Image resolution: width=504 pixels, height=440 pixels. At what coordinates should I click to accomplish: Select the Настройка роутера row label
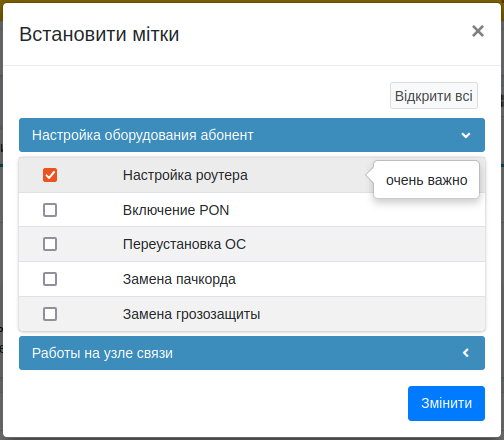(x=185, y=175)
